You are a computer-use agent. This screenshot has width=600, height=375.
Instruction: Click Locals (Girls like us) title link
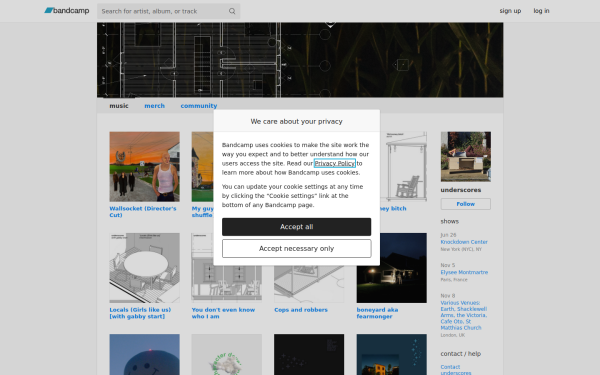coord(140,313)
